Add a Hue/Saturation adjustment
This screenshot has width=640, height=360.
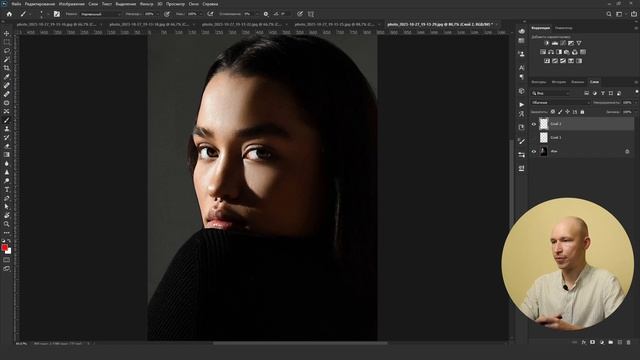(x=543, y=52)
